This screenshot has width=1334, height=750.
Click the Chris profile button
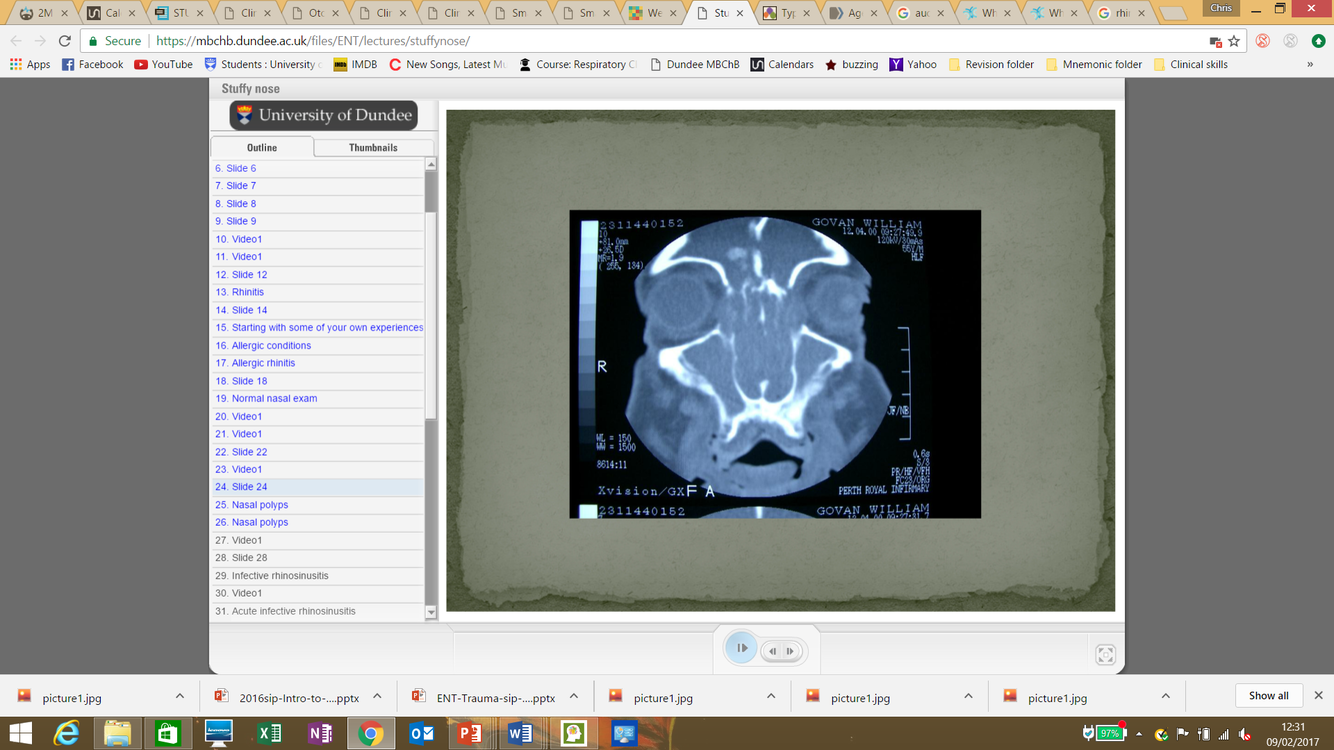pos(1221,8)
